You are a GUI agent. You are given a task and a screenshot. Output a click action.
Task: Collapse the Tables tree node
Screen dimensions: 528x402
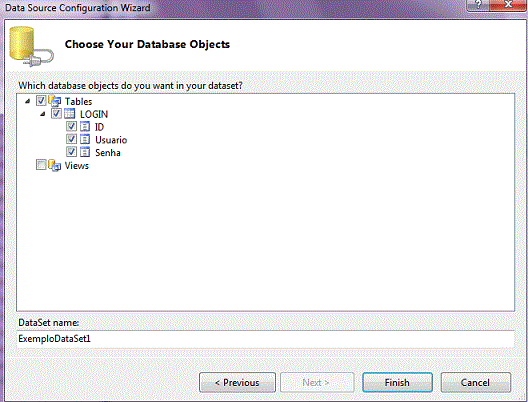pos(28,101)
